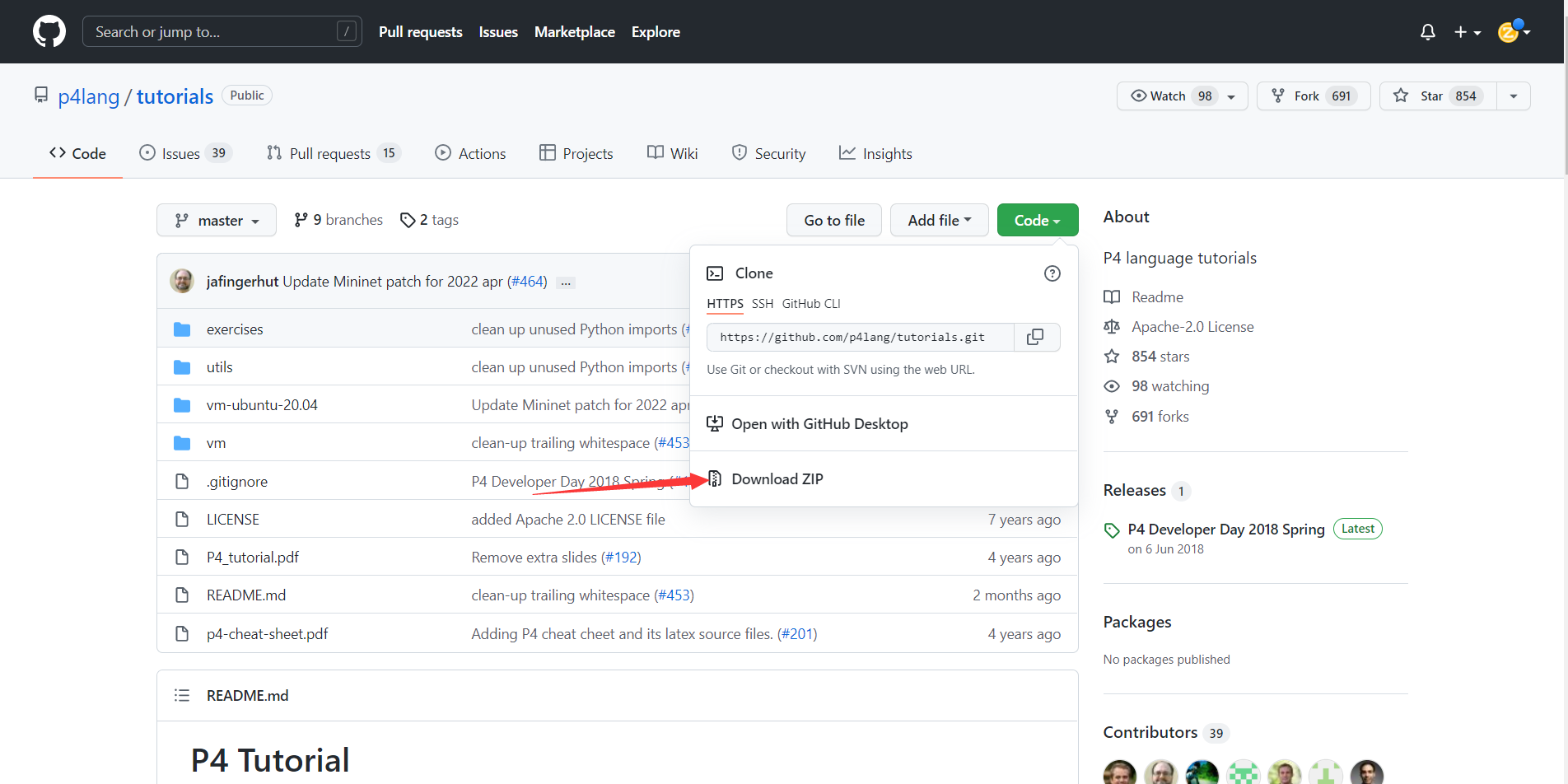Open Marketplace in top navigation
This screenshot has height=784, width=1568.
(575, 31)
